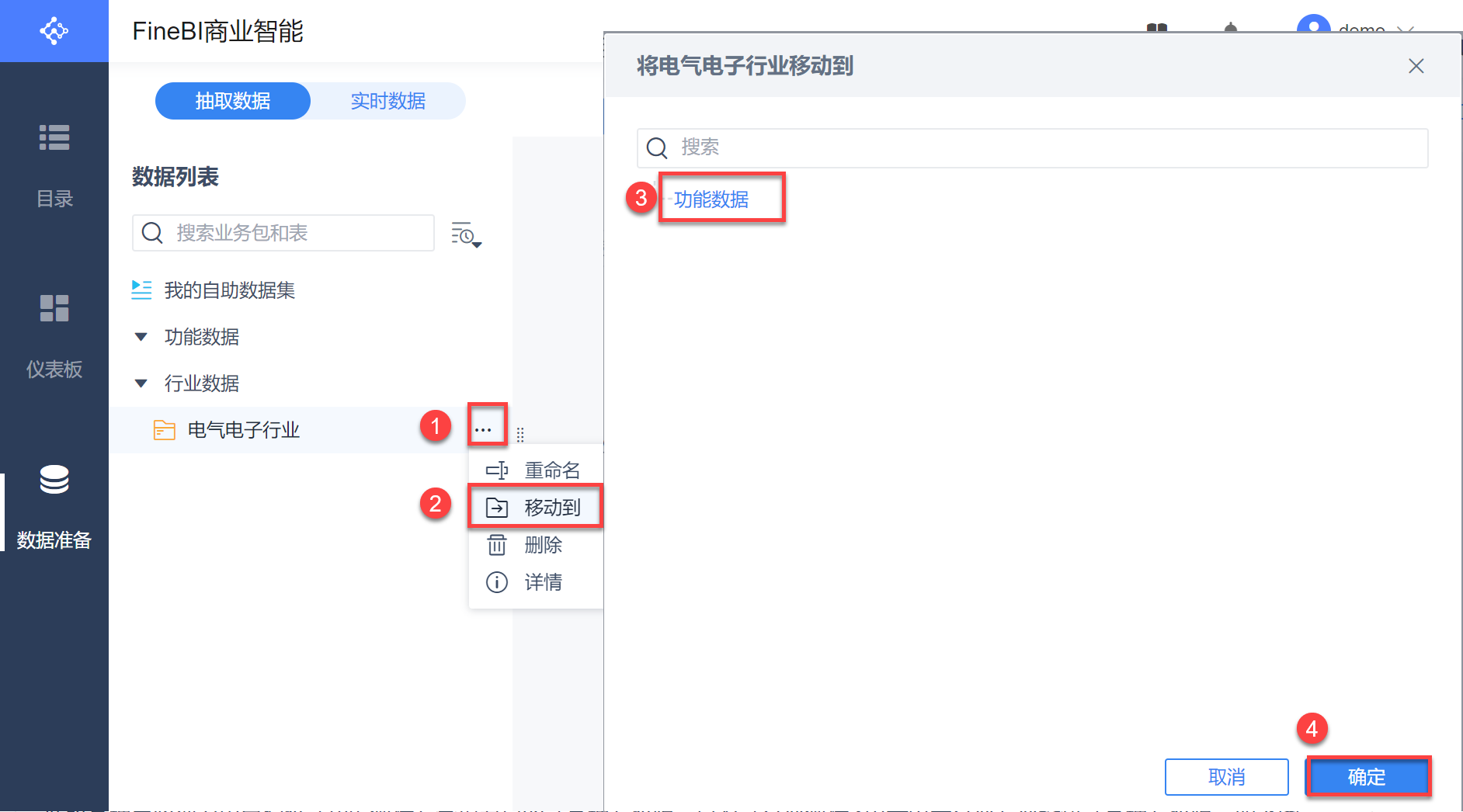Click the 确定 confirm button

[1367, 777]
